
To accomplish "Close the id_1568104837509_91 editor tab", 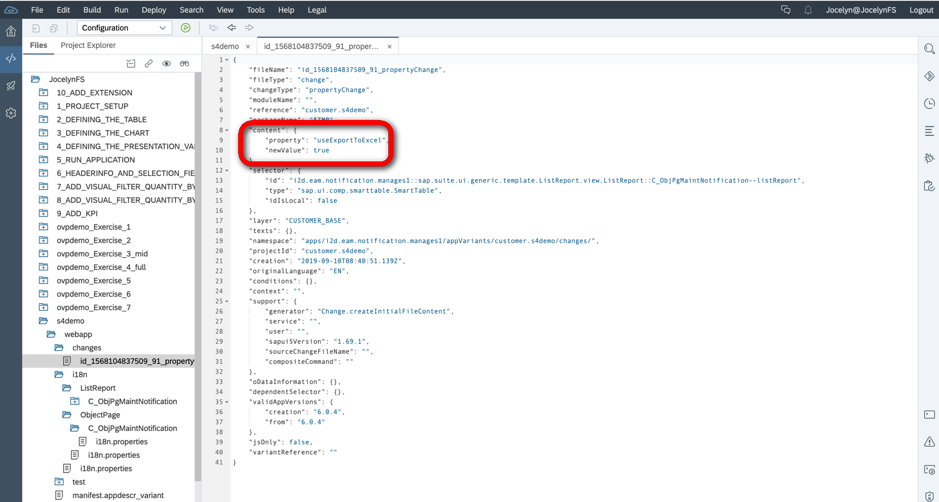I will point(389,46).
